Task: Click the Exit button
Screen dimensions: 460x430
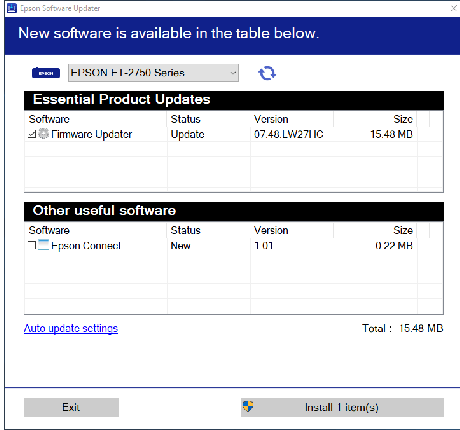Action: (71, 407)
